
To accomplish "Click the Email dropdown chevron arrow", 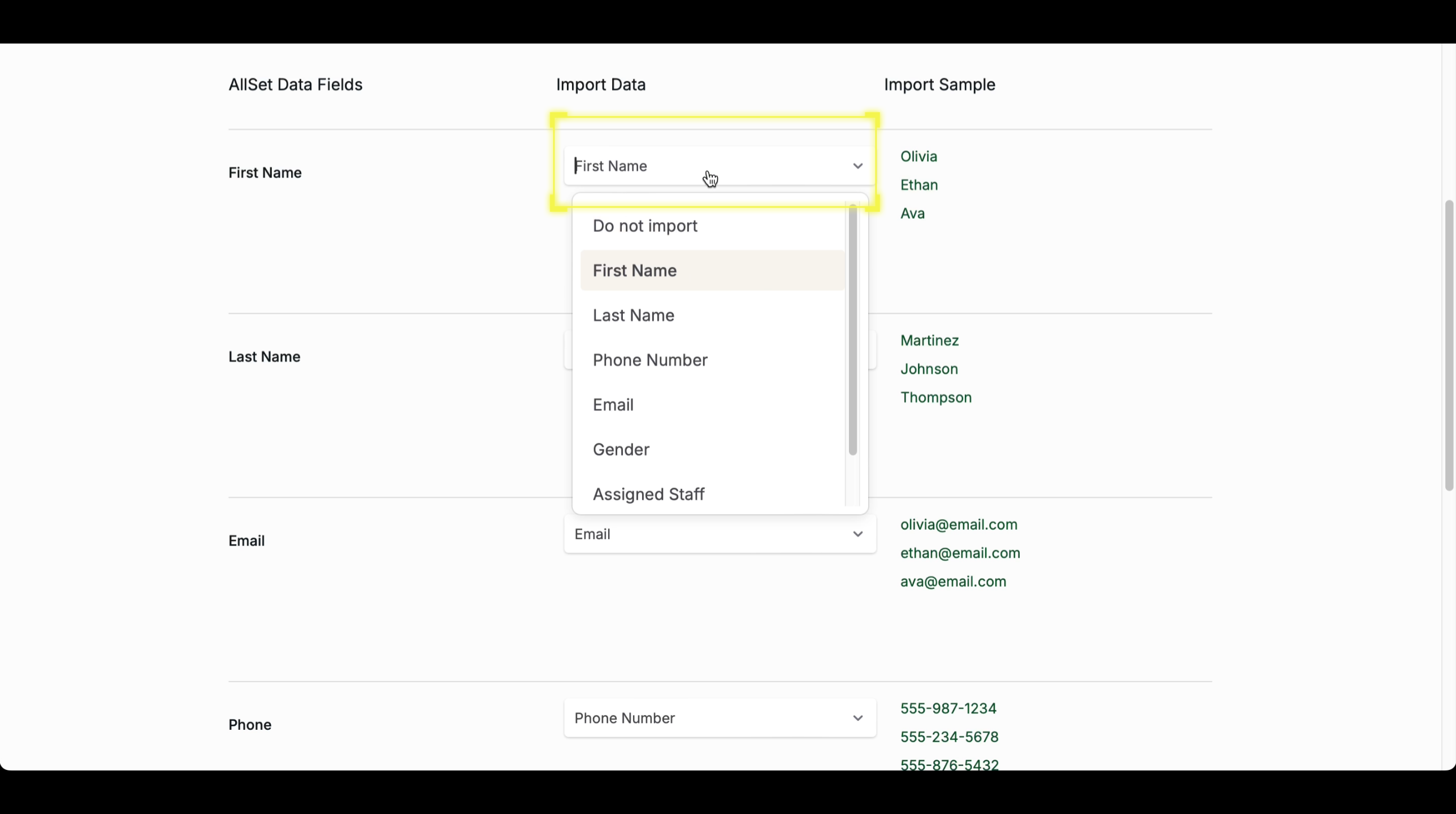I will pos(857,534).
